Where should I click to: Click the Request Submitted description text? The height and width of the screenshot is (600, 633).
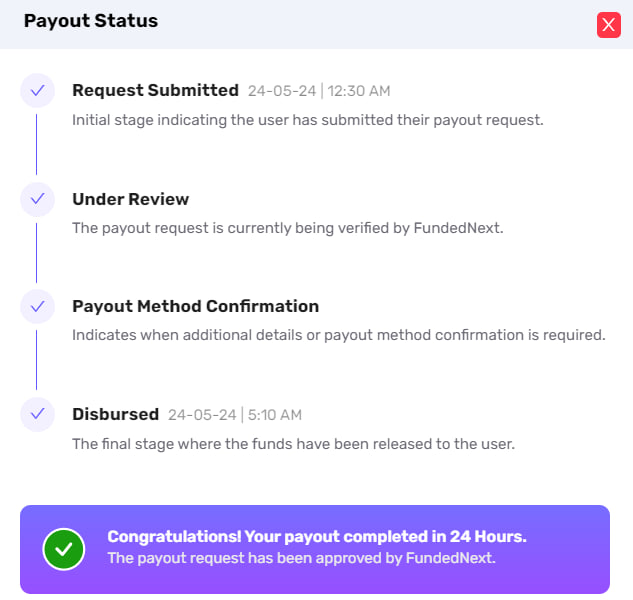tap(307, 120)
